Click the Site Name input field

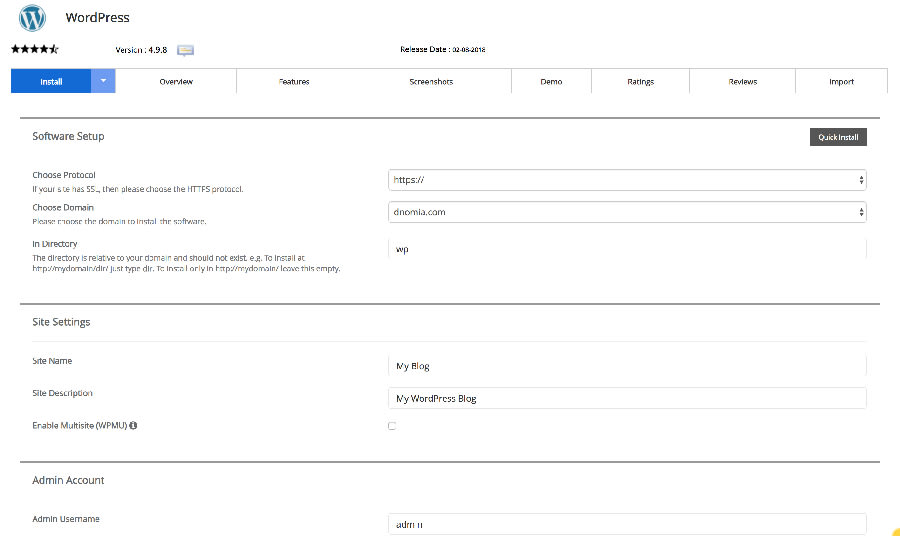click(627, 366)
